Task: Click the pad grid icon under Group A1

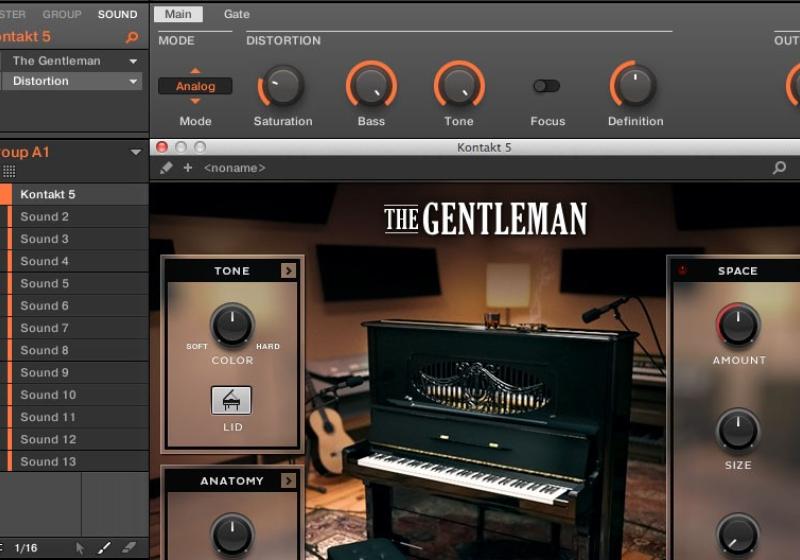Action: pos(9,171)
